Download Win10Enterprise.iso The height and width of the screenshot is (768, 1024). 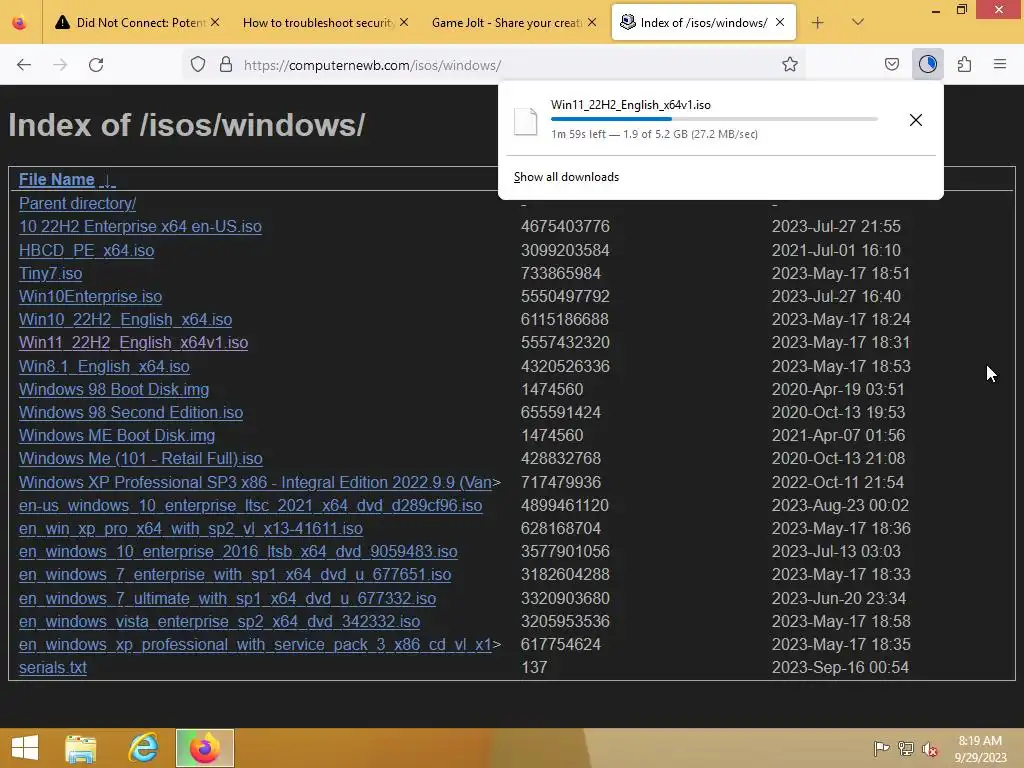tap(90, 296)
